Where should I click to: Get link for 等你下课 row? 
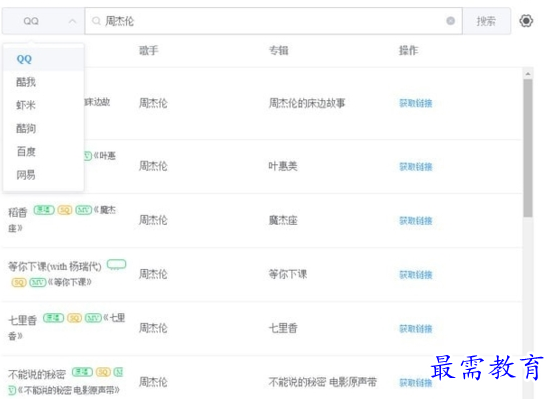(x=415, y=274)
